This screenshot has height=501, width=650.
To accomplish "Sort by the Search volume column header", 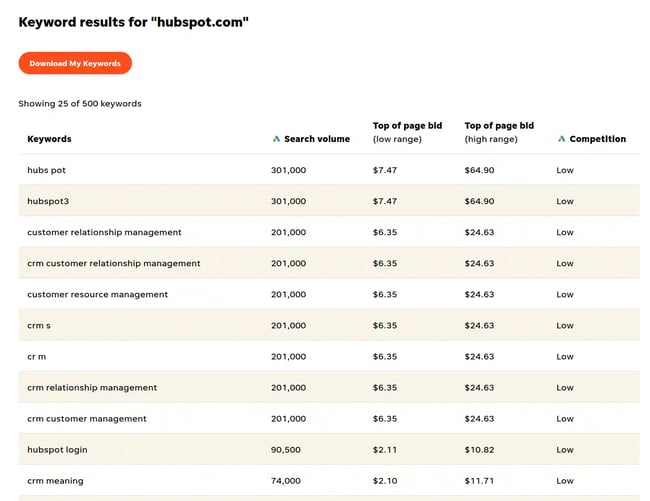I will [x=317, y=139].
